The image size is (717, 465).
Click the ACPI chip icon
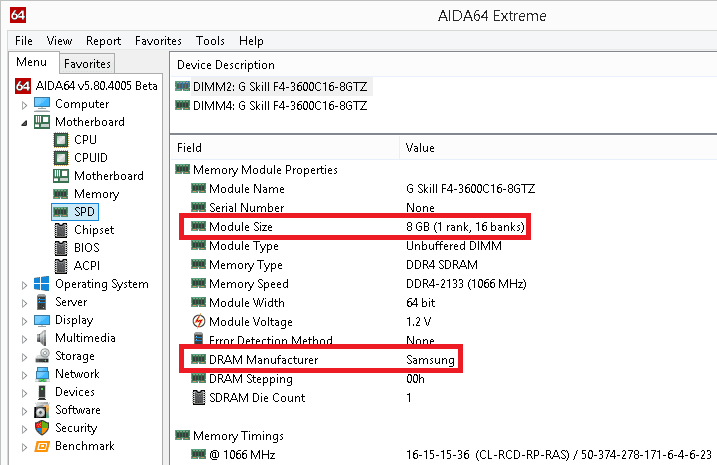[x=60, y=266]
